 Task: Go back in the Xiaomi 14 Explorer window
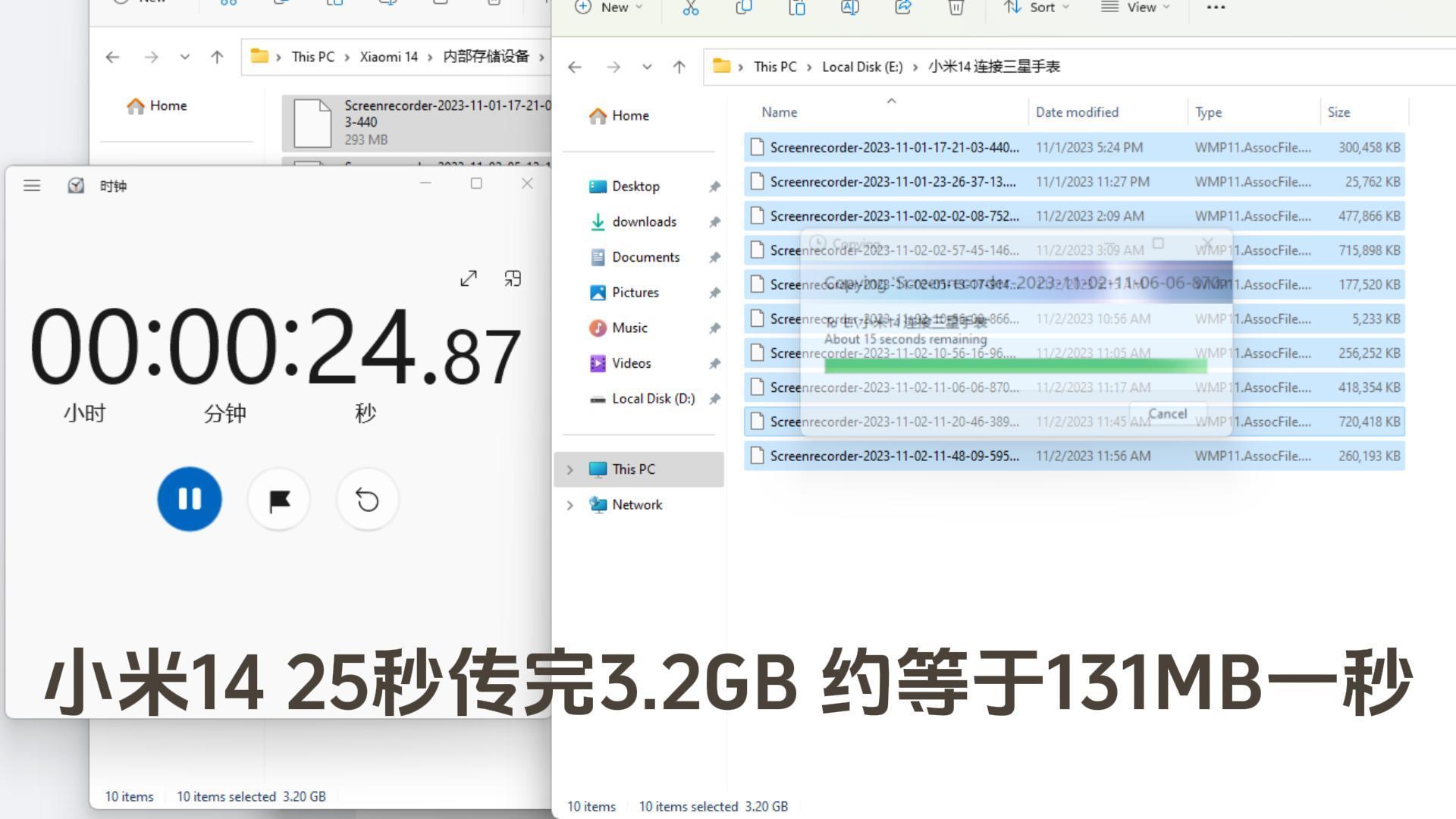(x=112, y=57)
